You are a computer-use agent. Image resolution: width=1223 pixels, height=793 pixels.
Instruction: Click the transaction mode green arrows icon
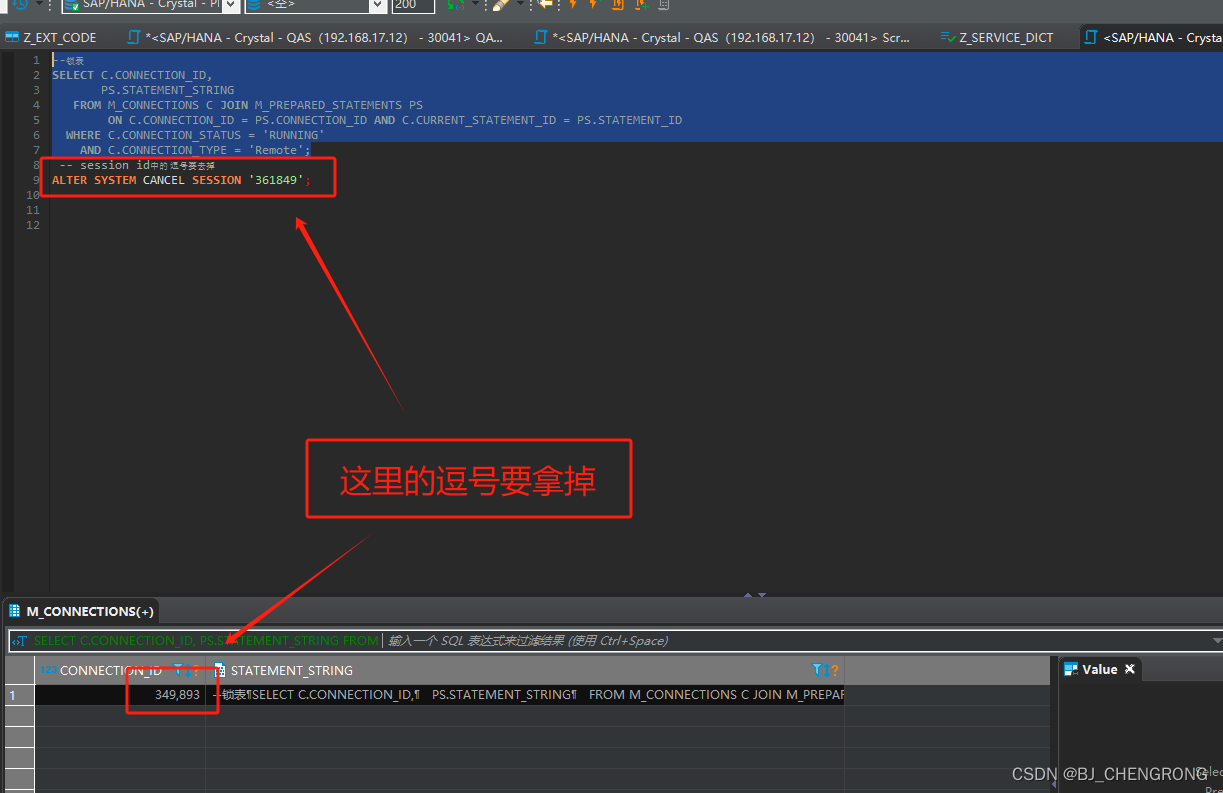[455, 5]
